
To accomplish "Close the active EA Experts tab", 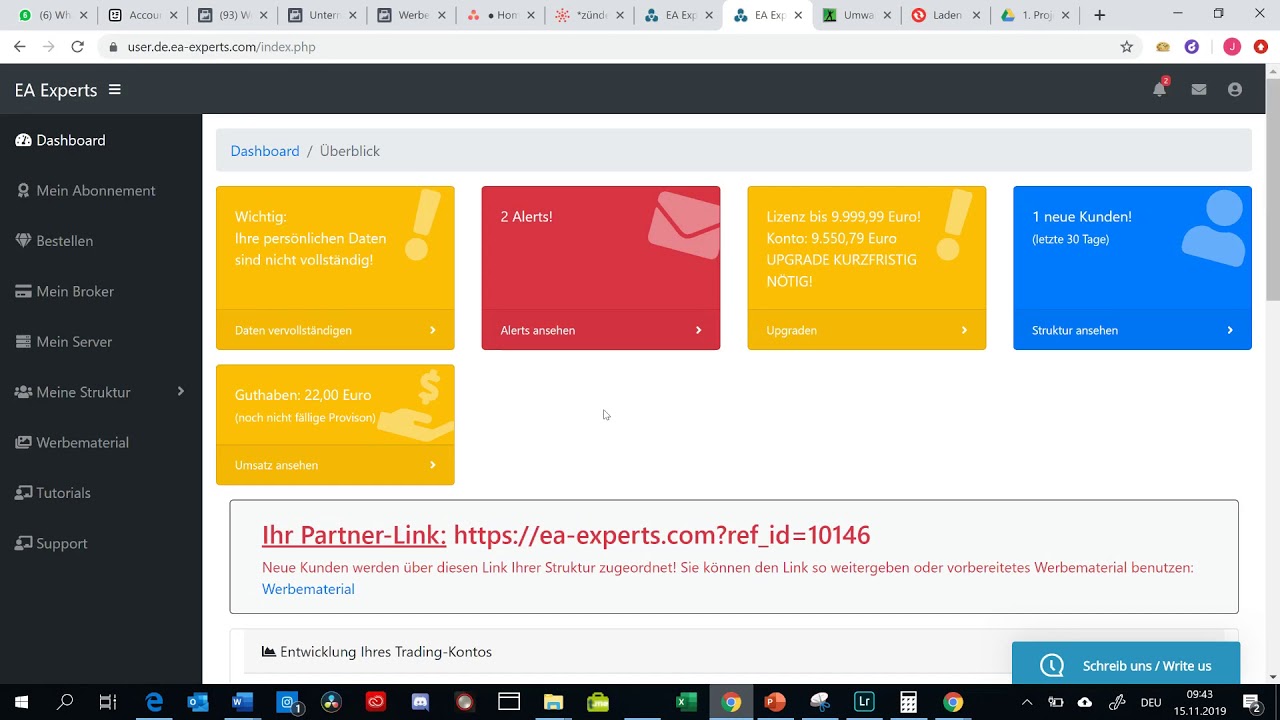I will click(x=798, y=15).
